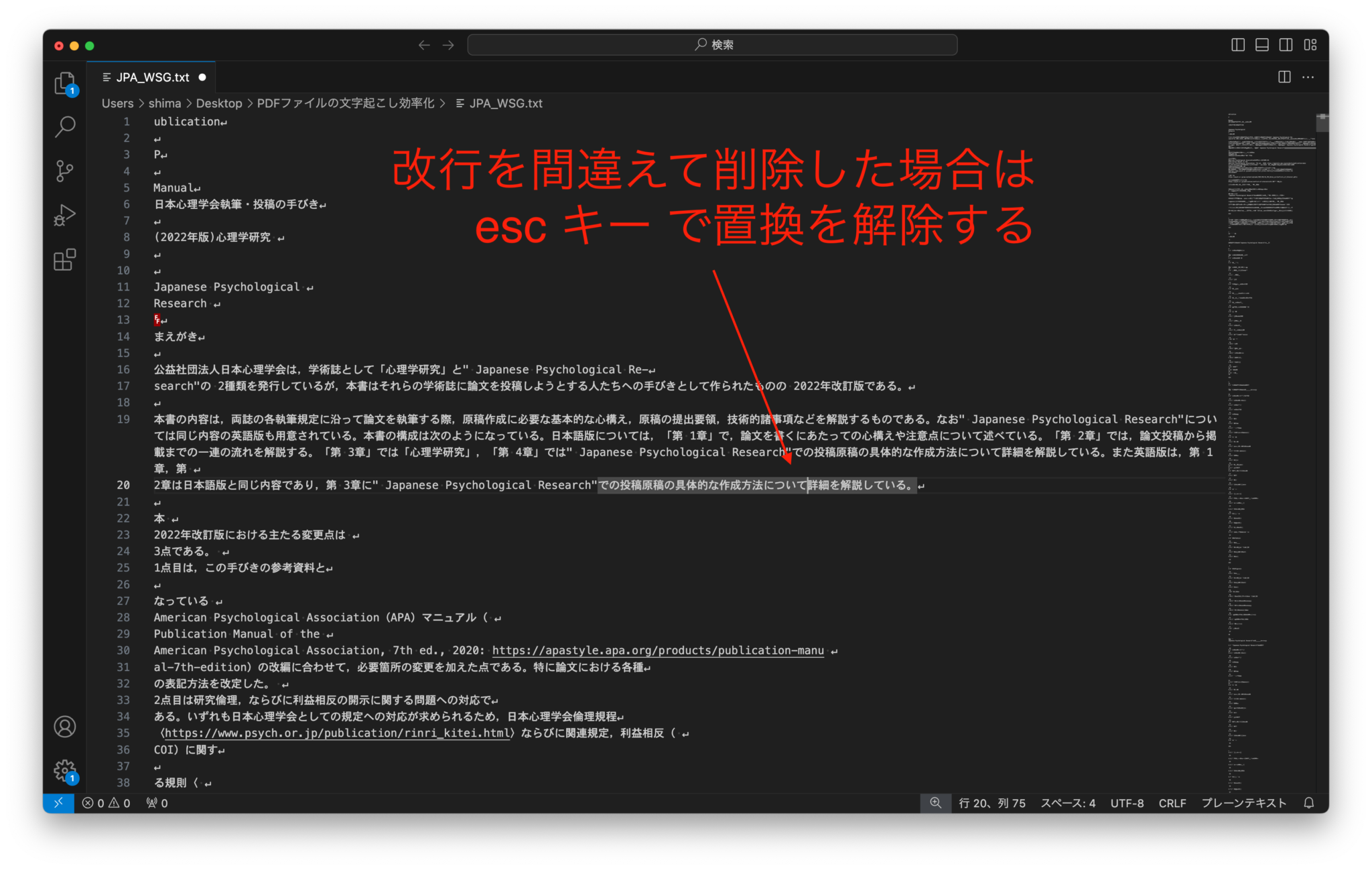1372x870 pixels.
Task: Click の表記方法を改定した。 on line 32
Action: click(212, 683)
